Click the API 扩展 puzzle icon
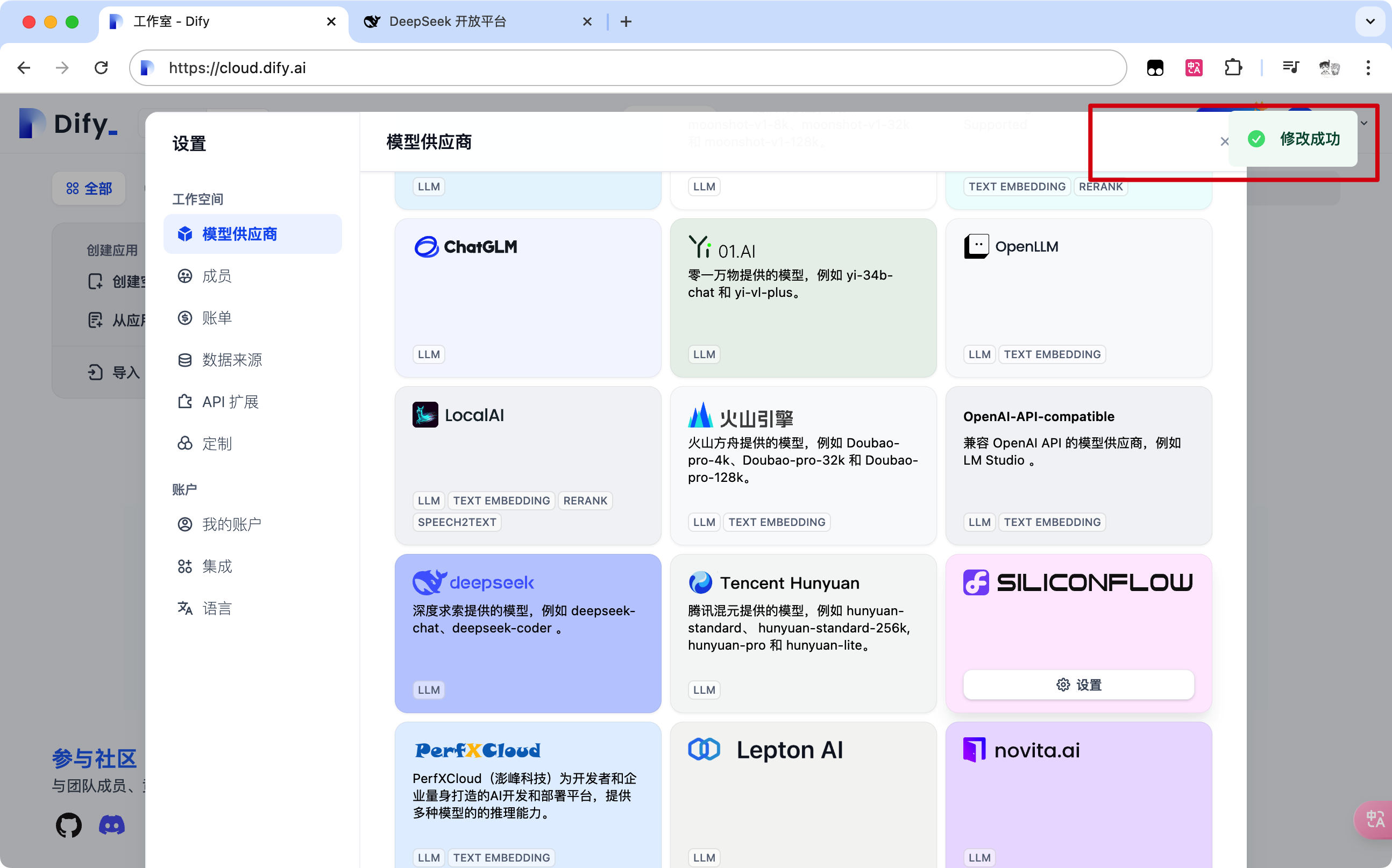 point(185,402)
